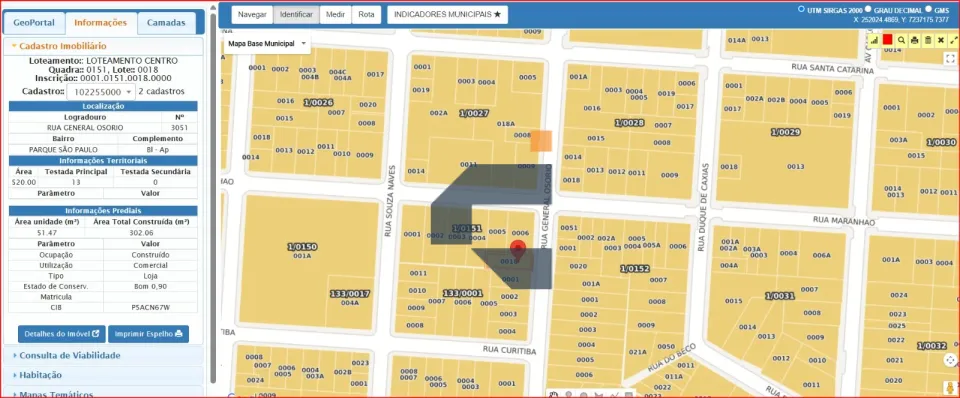The width and height of the screenshot is (960, 398).
Task: Click the chart/statistics icon in map toolbar
Action: click(x=874, y=40)
